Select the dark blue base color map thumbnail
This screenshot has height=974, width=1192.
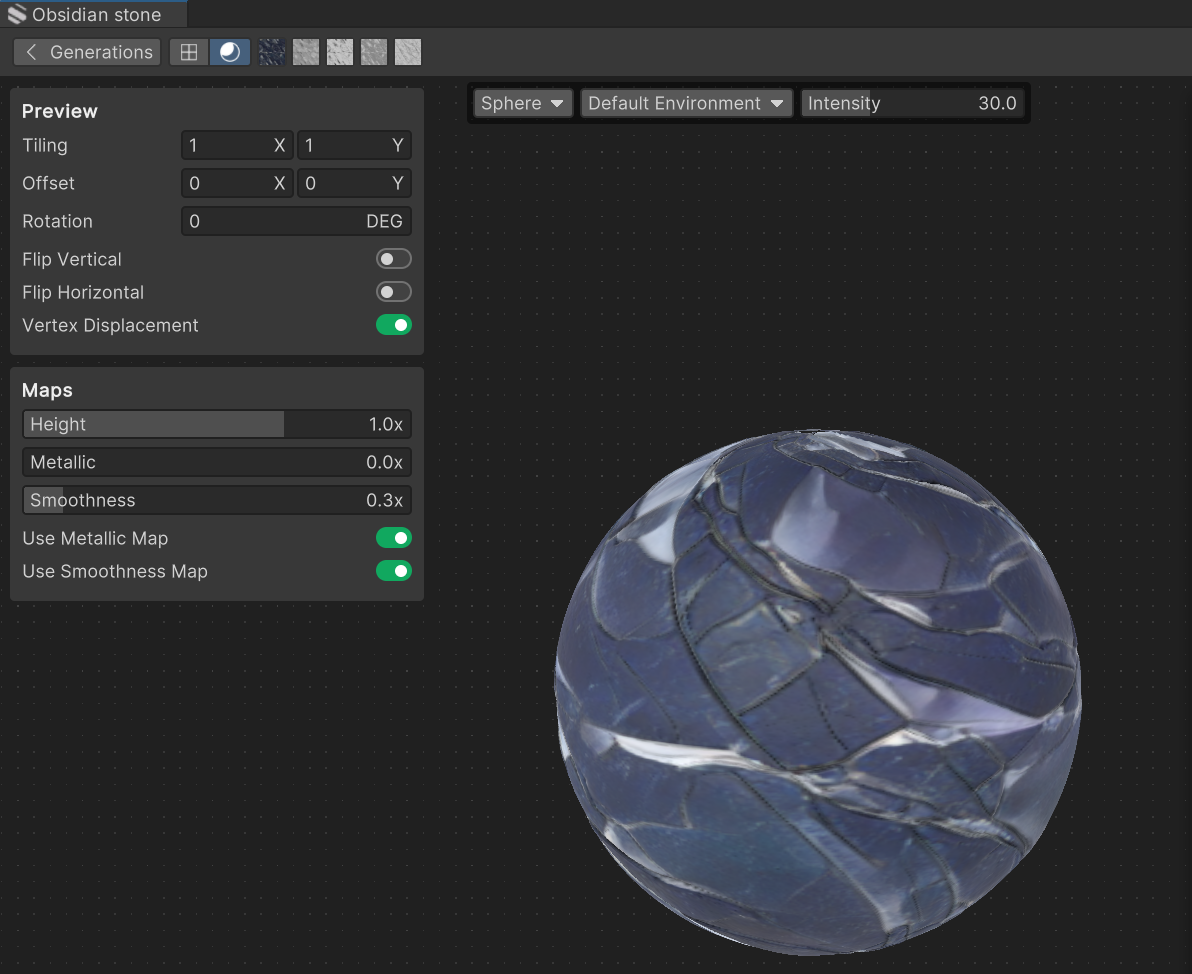272,52
